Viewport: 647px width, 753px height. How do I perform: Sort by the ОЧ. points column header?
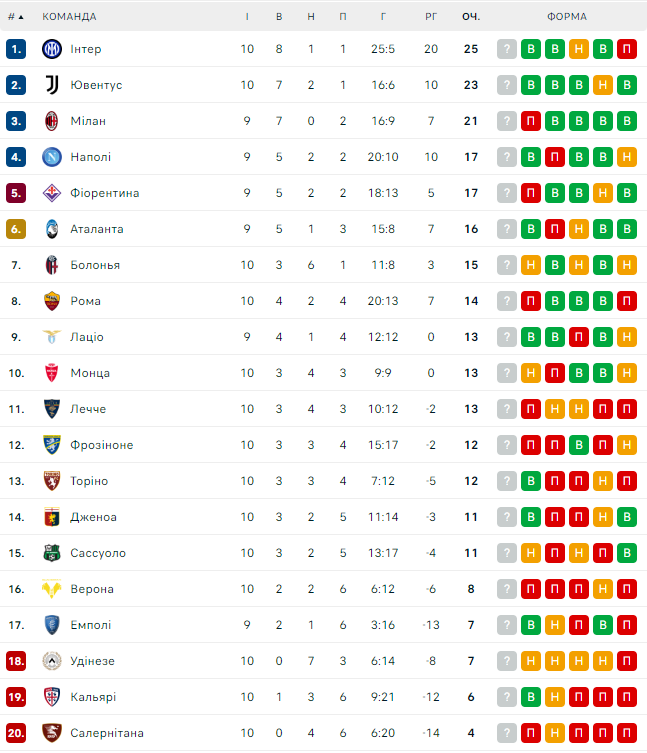pyautogui.click(x=471, y=17)
